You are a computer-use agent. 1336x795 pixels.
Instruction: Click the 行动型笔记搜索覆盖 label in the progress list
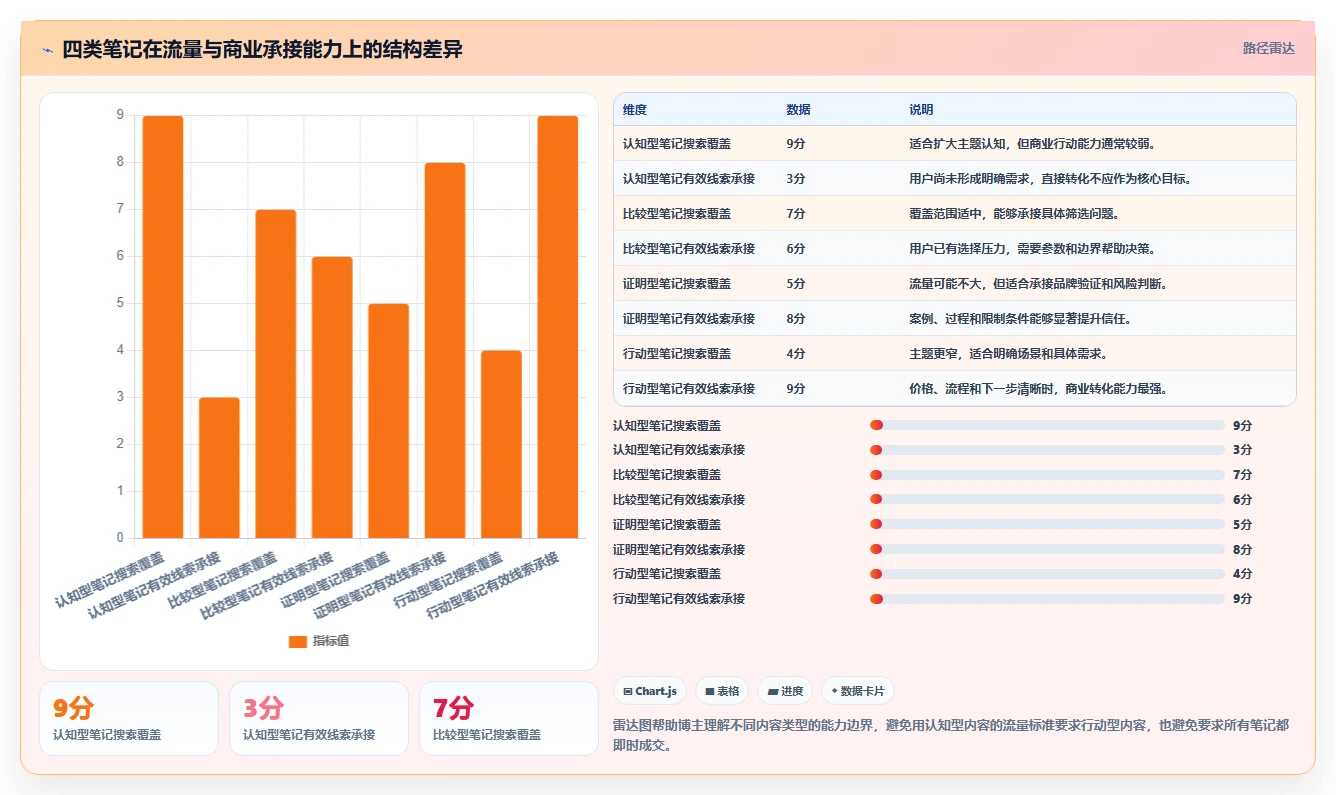(x=667, y=574)
